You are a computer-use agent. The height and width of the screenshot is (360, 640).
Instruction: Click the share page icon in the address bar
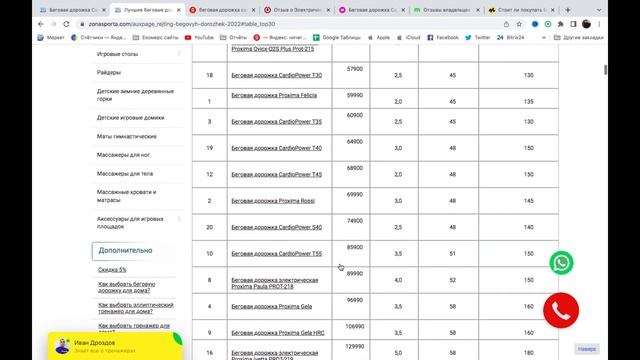click(x=506, y=24)
